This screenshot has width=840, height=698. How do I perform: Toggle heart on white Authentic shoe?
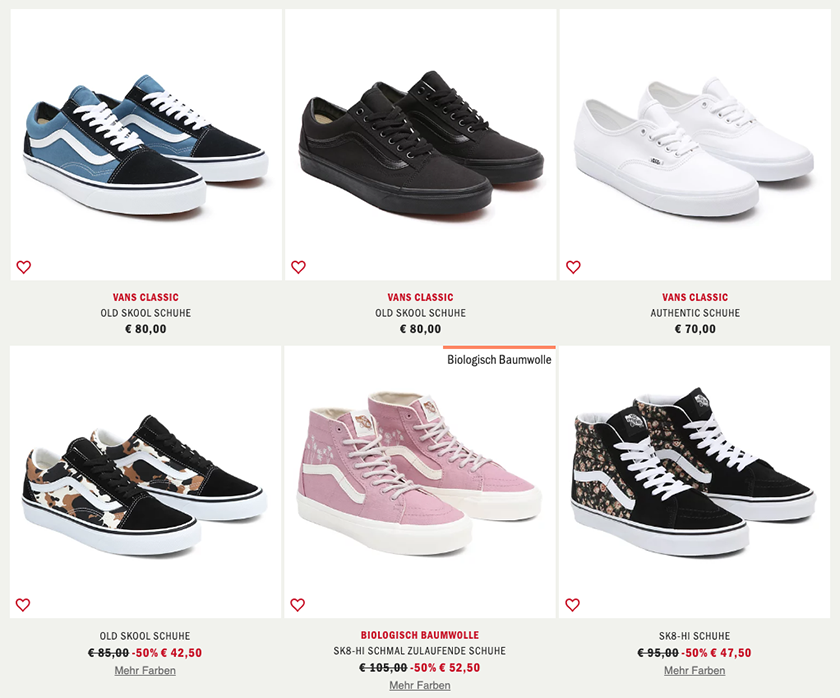(x=573, y=267)
